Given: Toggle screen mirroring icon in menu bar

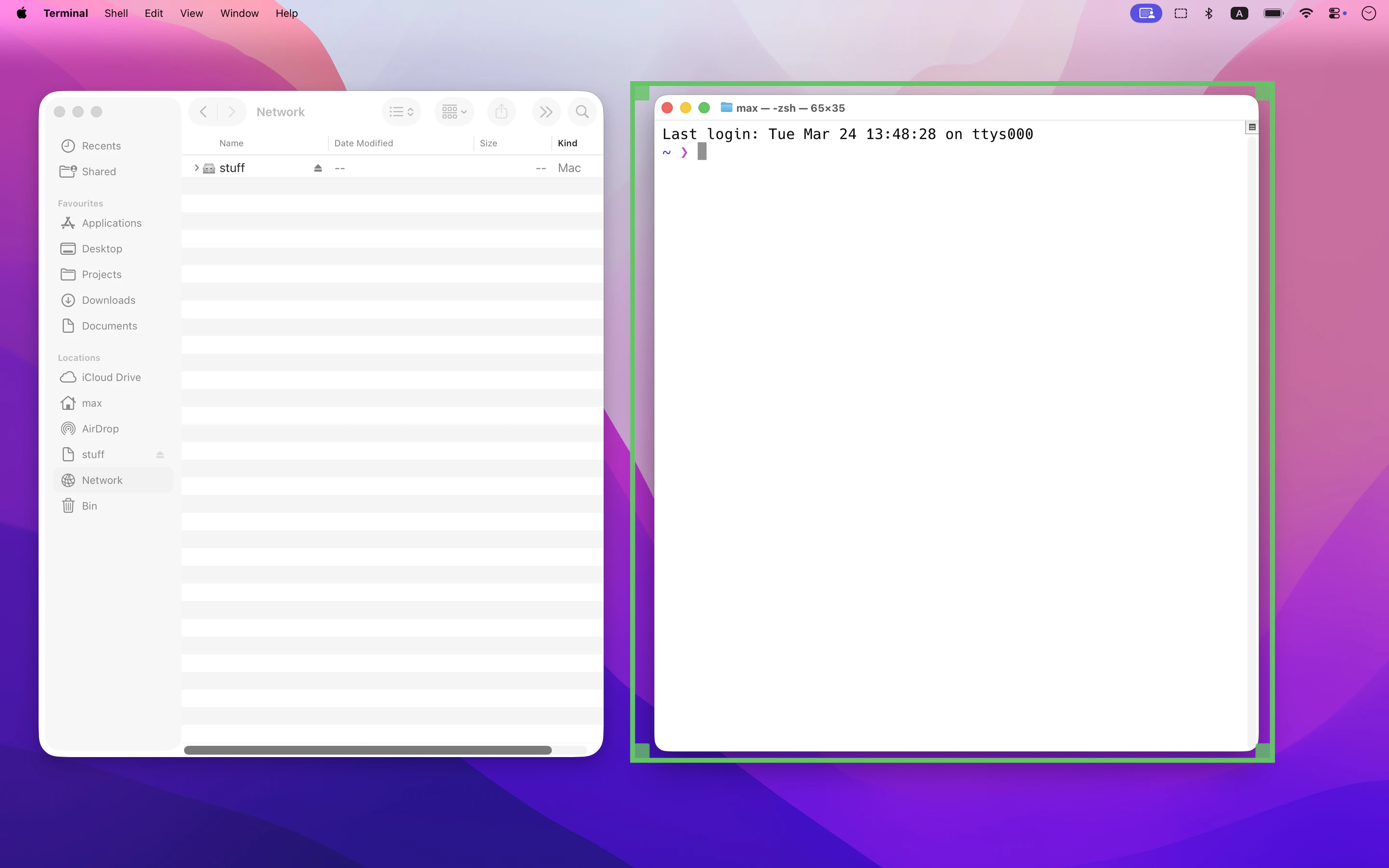Looking at the screenshot, I should 1145,13.
